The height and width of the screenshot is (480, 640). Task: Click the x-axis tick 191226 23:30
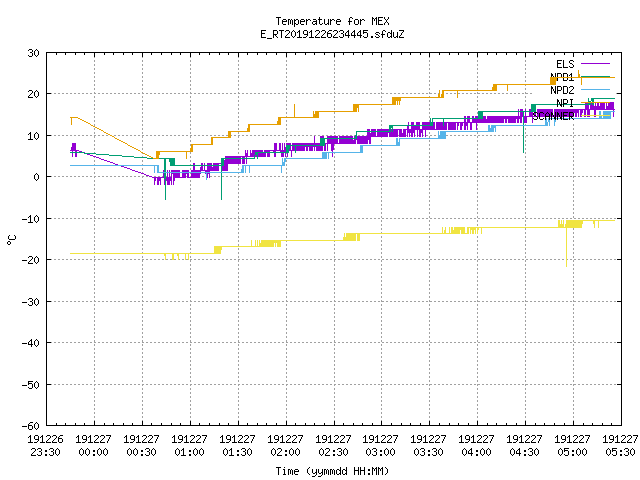(46, 446)
